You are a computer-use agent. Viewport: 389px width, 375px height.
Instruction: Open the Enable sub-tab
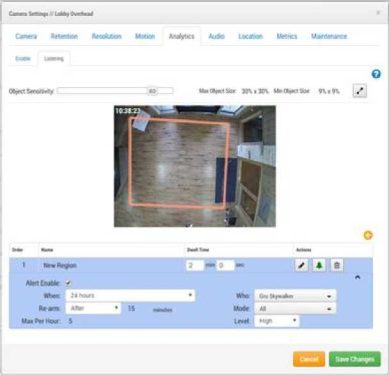pyautogui.click(x=23, y=59)
